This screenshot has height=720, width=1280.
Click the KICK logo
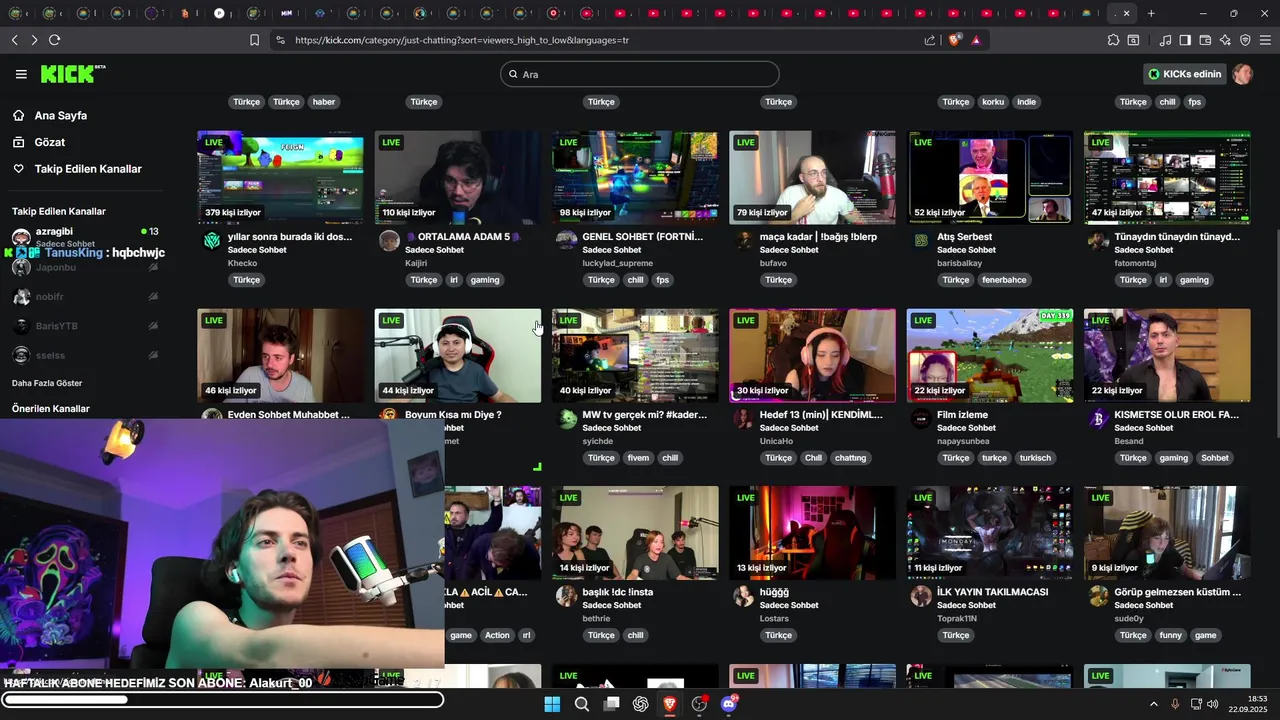[x=72, y=74]
